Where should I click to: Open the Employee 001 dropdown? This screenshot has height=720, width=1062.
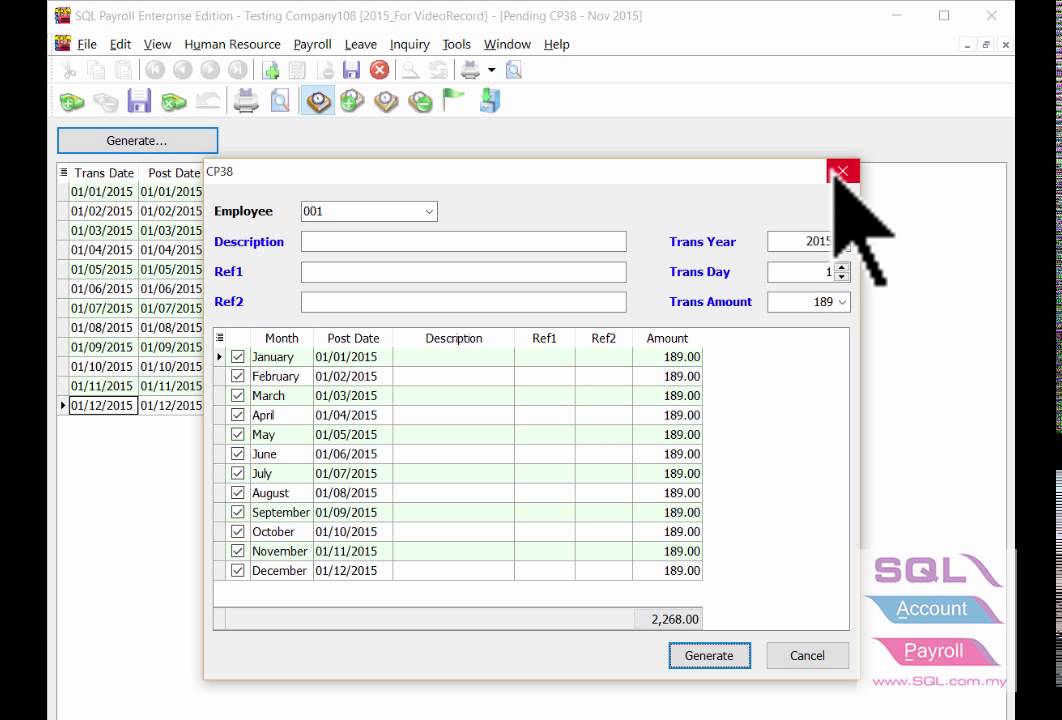pyautogui.click(x=429, y=211)
